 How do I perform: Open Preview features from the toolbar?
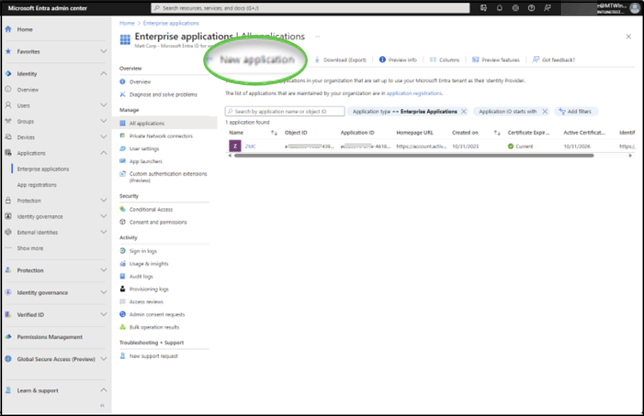coord(496,60)
